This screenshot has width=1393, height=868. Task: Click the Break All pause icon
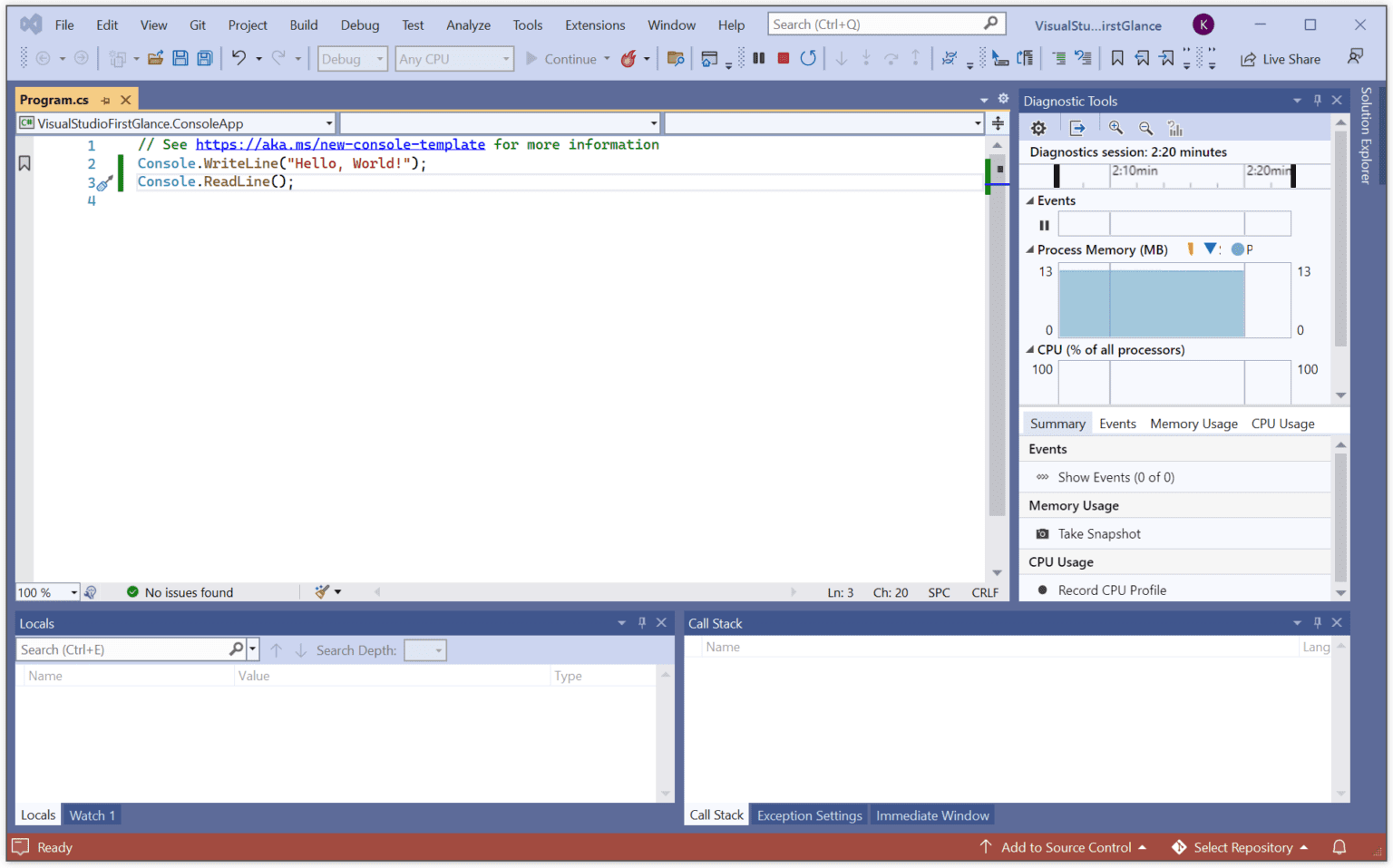pos(759,58)
